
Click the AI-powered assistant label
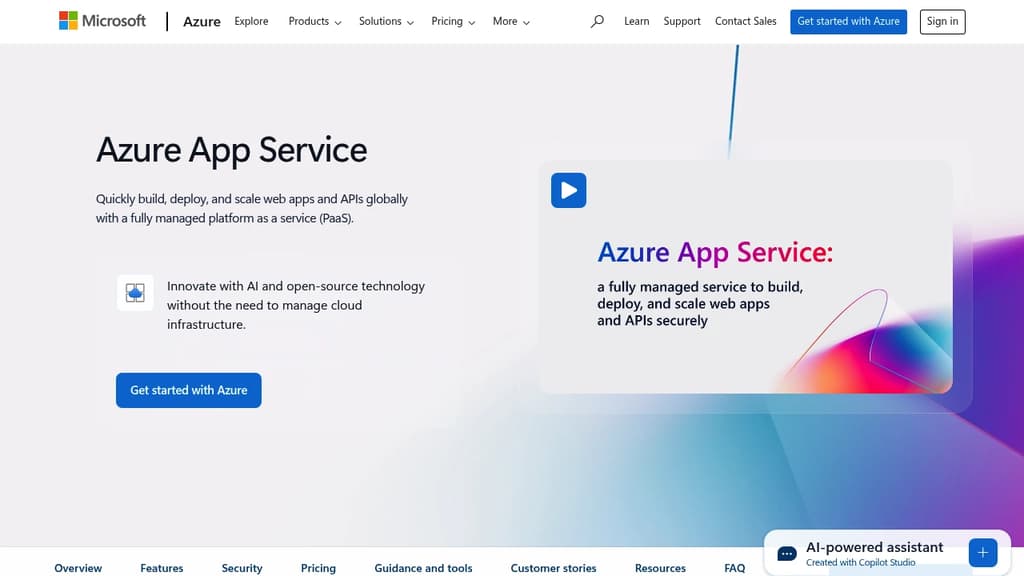[874, 547]
